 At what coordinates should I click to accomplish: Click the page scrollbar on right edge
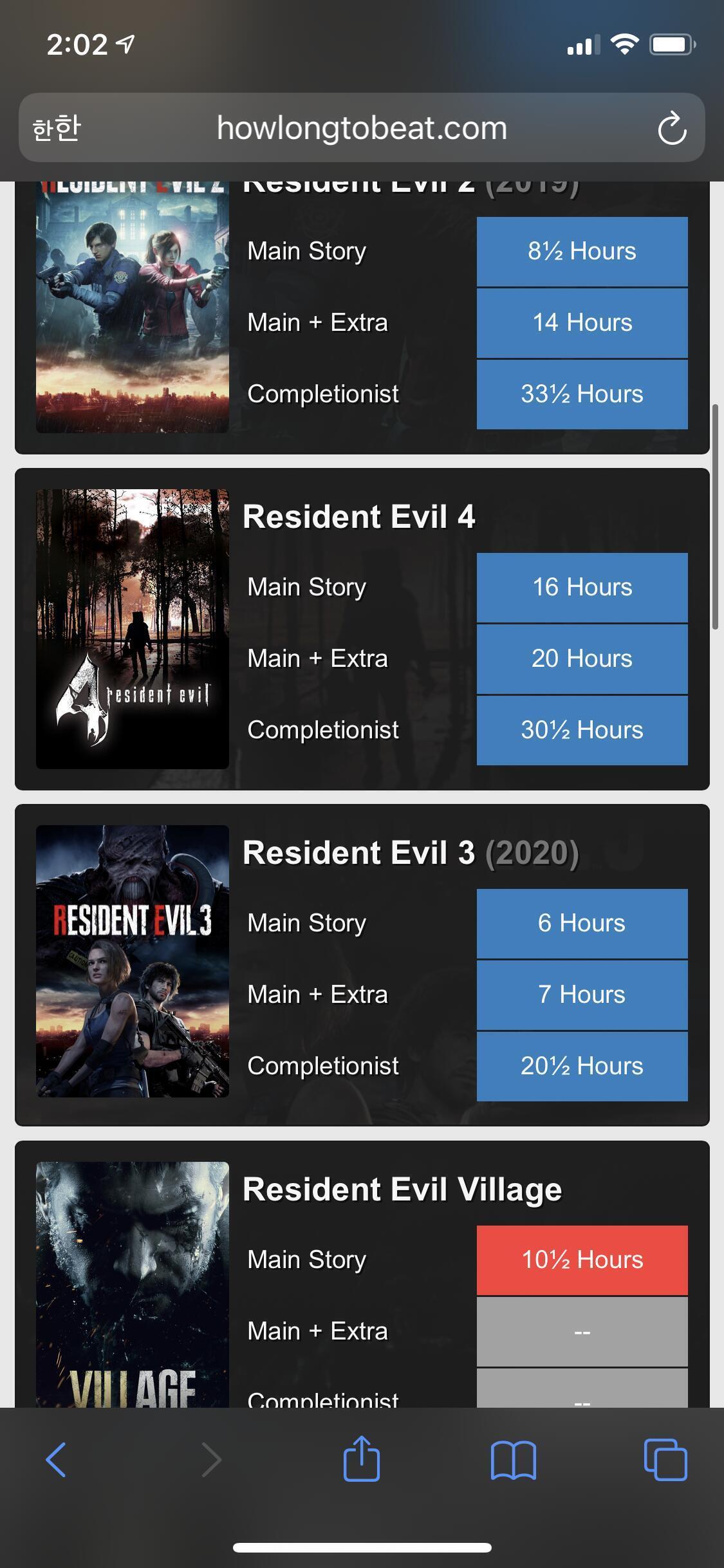click(715, 517)
